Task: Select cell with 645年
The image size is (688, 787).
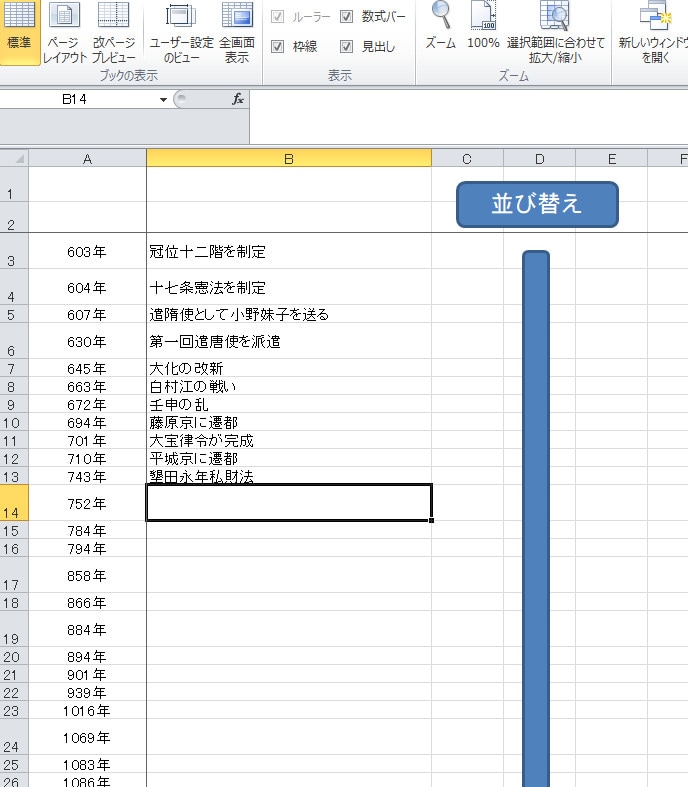Action: 87,368
